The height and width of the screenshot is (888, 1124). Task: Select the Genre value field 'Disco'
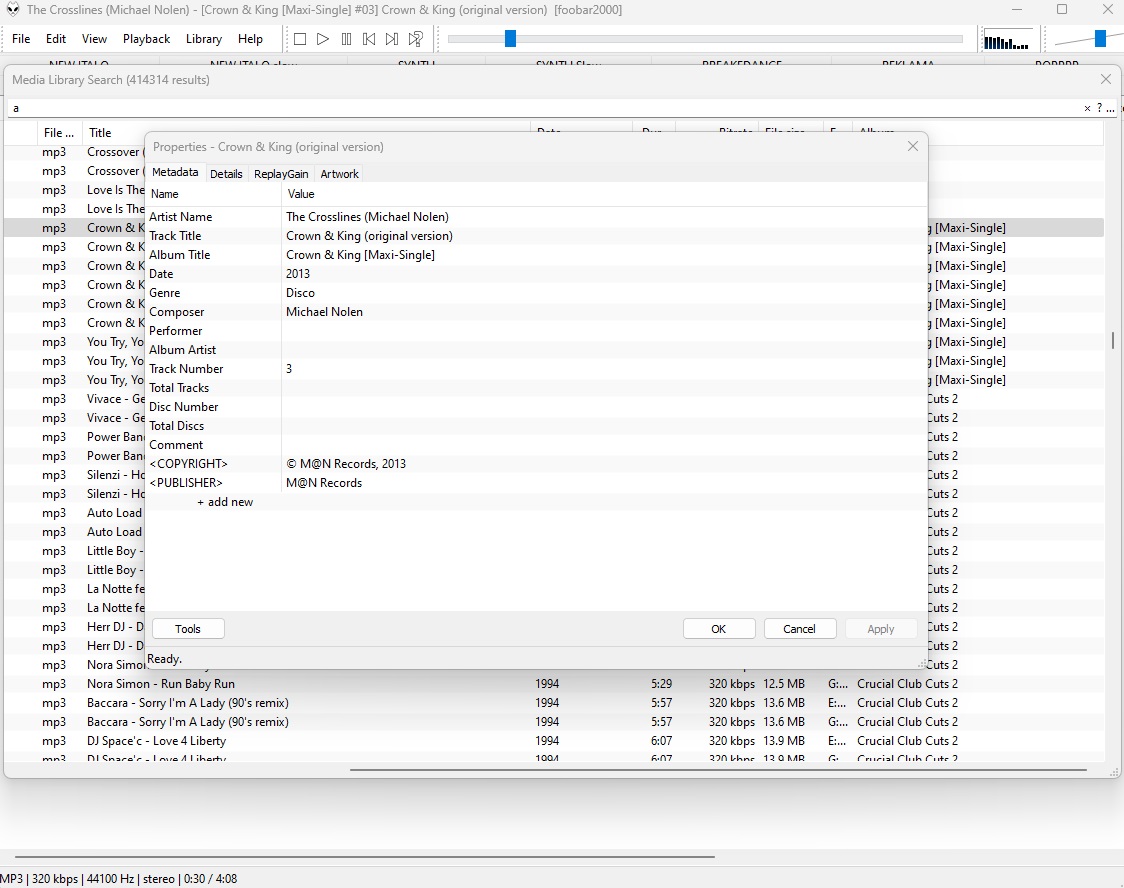pyautogui.click(x=301, y=293)
